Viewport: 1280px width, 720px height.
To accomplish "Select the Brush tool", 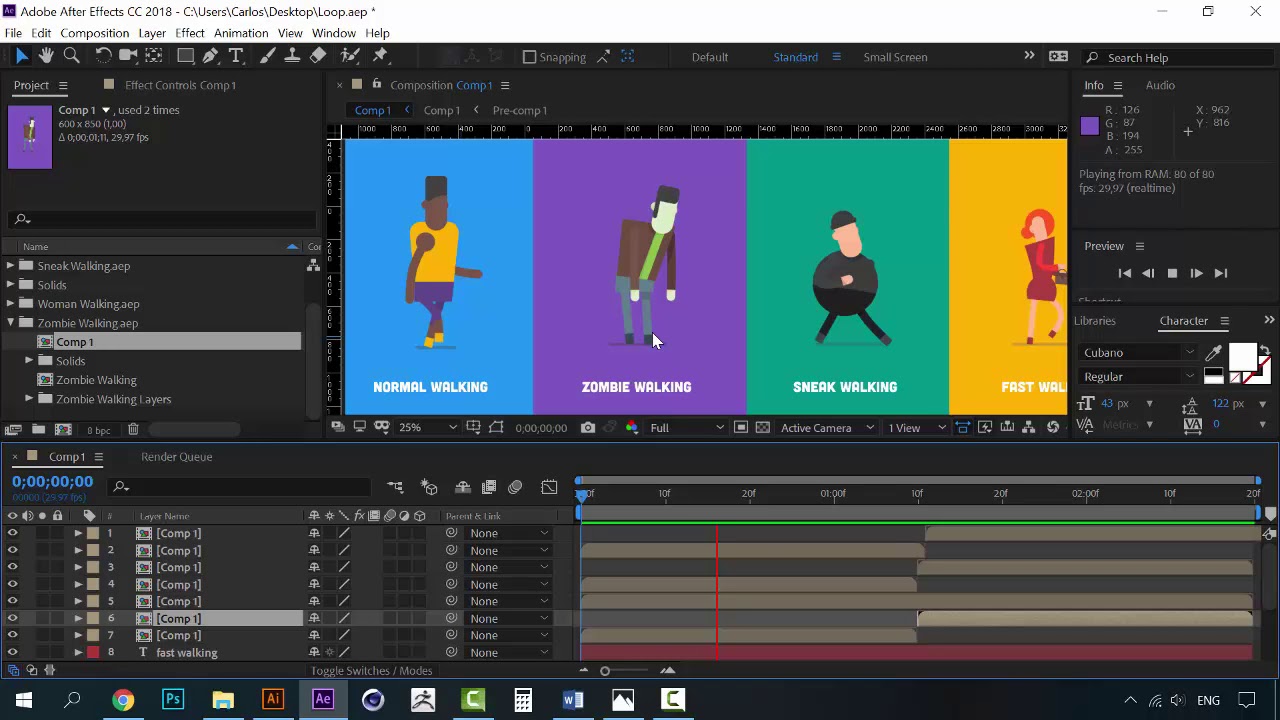I will [268, 56].
